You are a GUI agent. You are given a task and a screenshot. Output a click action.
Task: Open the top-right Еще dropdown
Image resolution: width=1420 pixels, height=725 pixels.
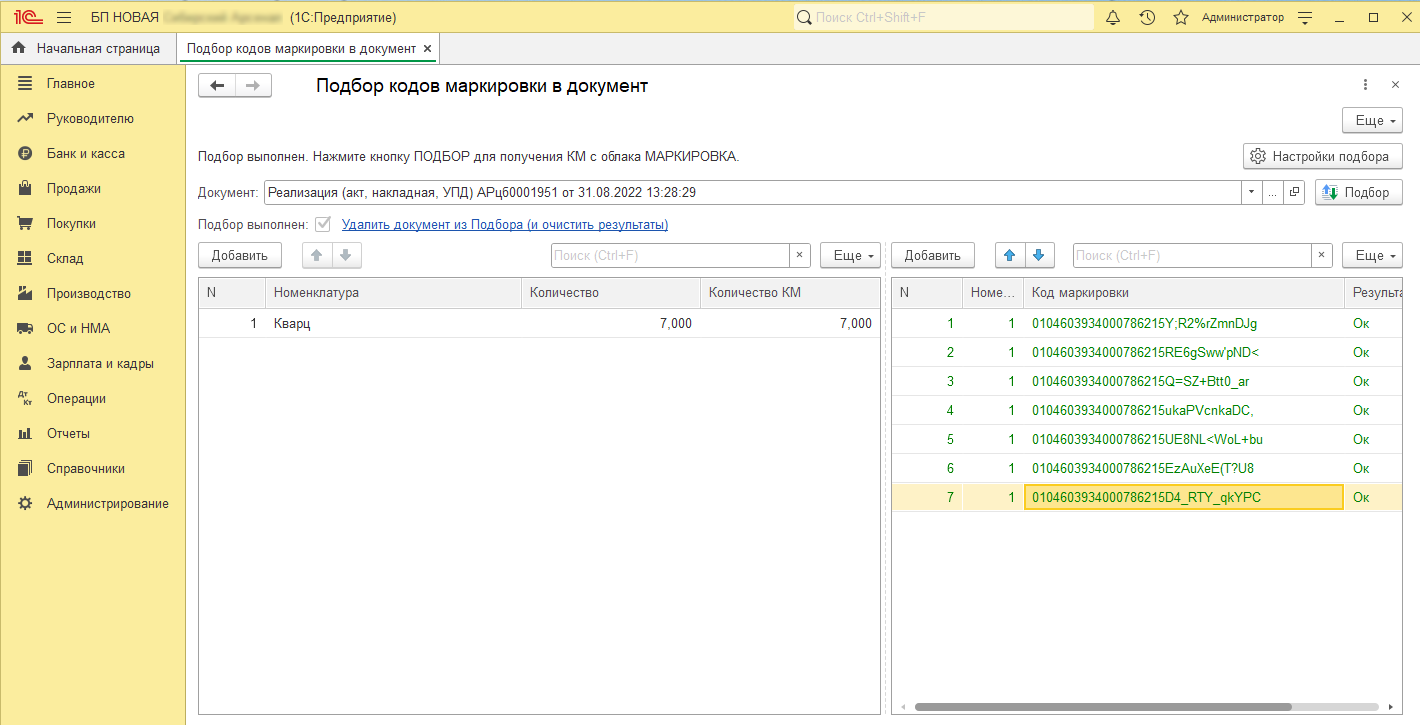click(x=1372, y=120)
